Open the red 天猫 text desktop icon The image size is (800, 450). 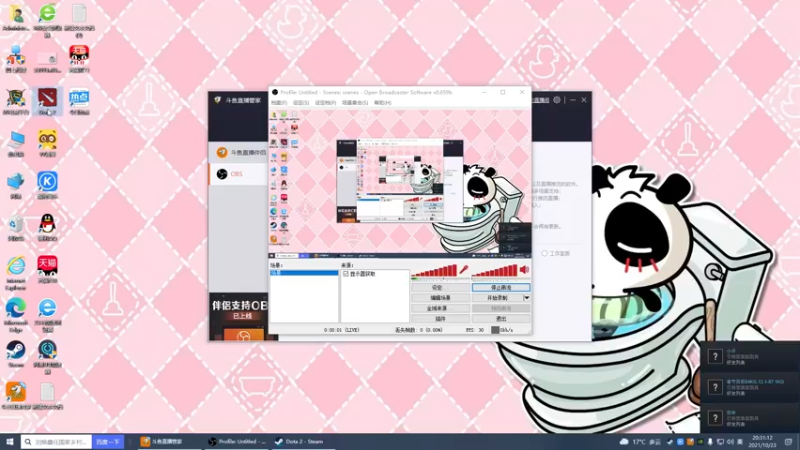coord(47,269)
